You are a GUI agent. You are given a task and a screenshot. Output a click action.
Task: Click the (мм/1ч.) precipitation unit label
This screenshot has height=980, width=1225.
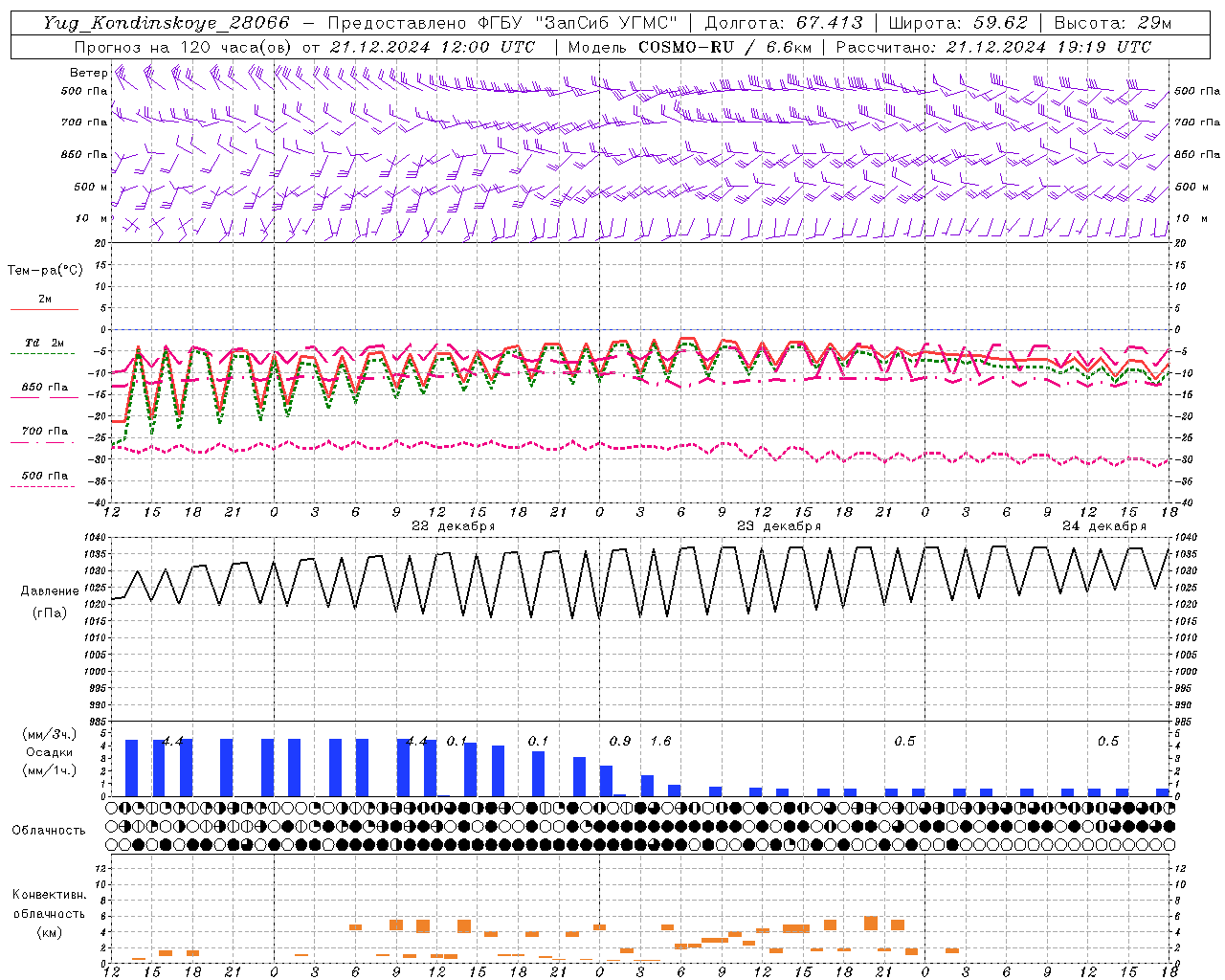pos(50,770)
